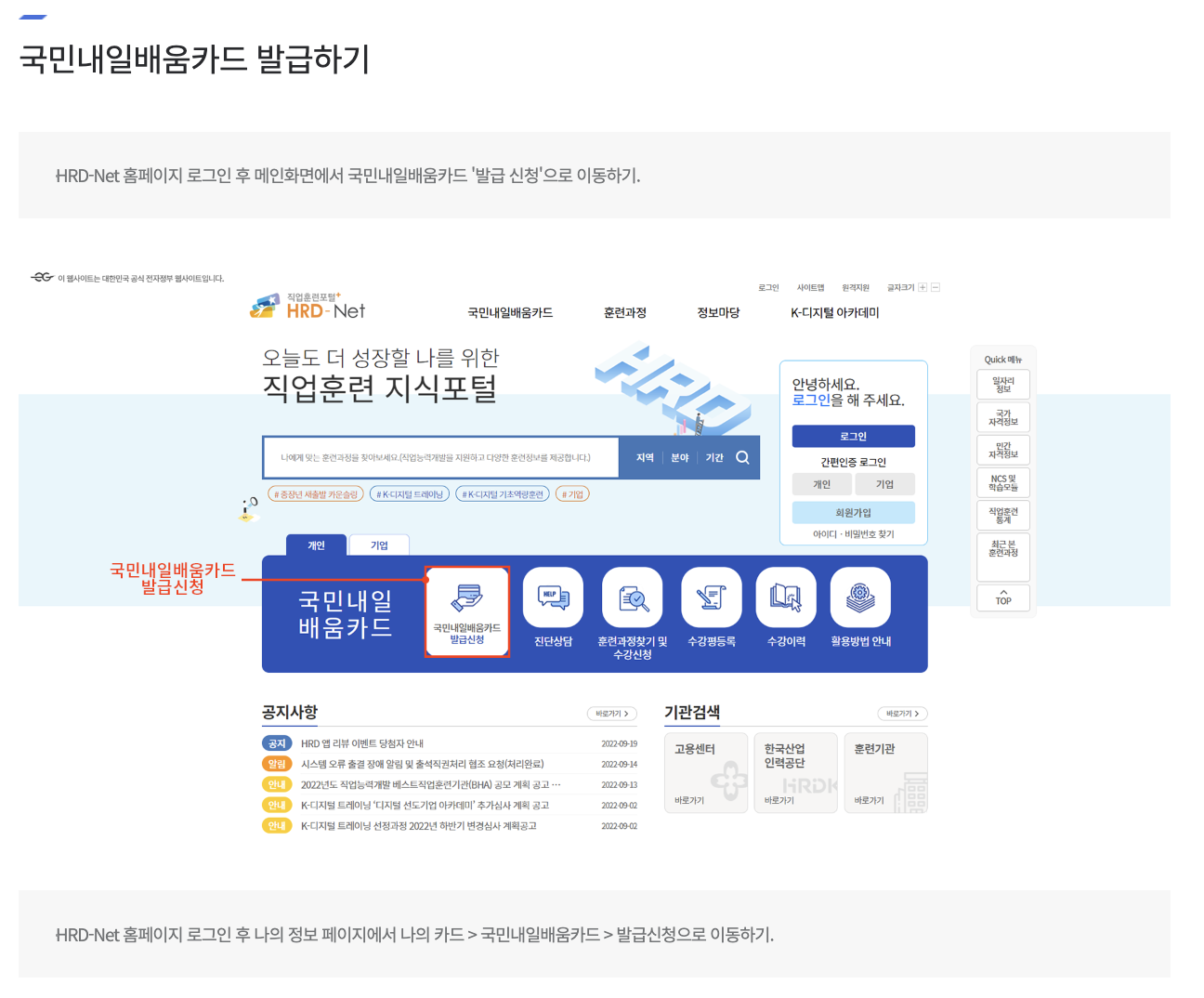Open 고용센터 organization search card
The height and width of the screenshot is (998, 1204).
706,773
